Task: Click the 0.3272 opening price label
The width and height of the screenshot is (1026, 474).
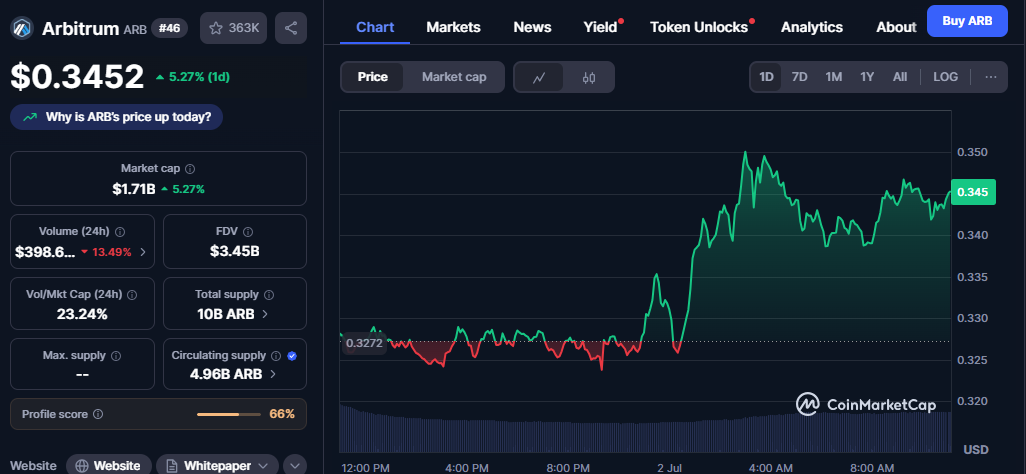Action: [364, 342]
